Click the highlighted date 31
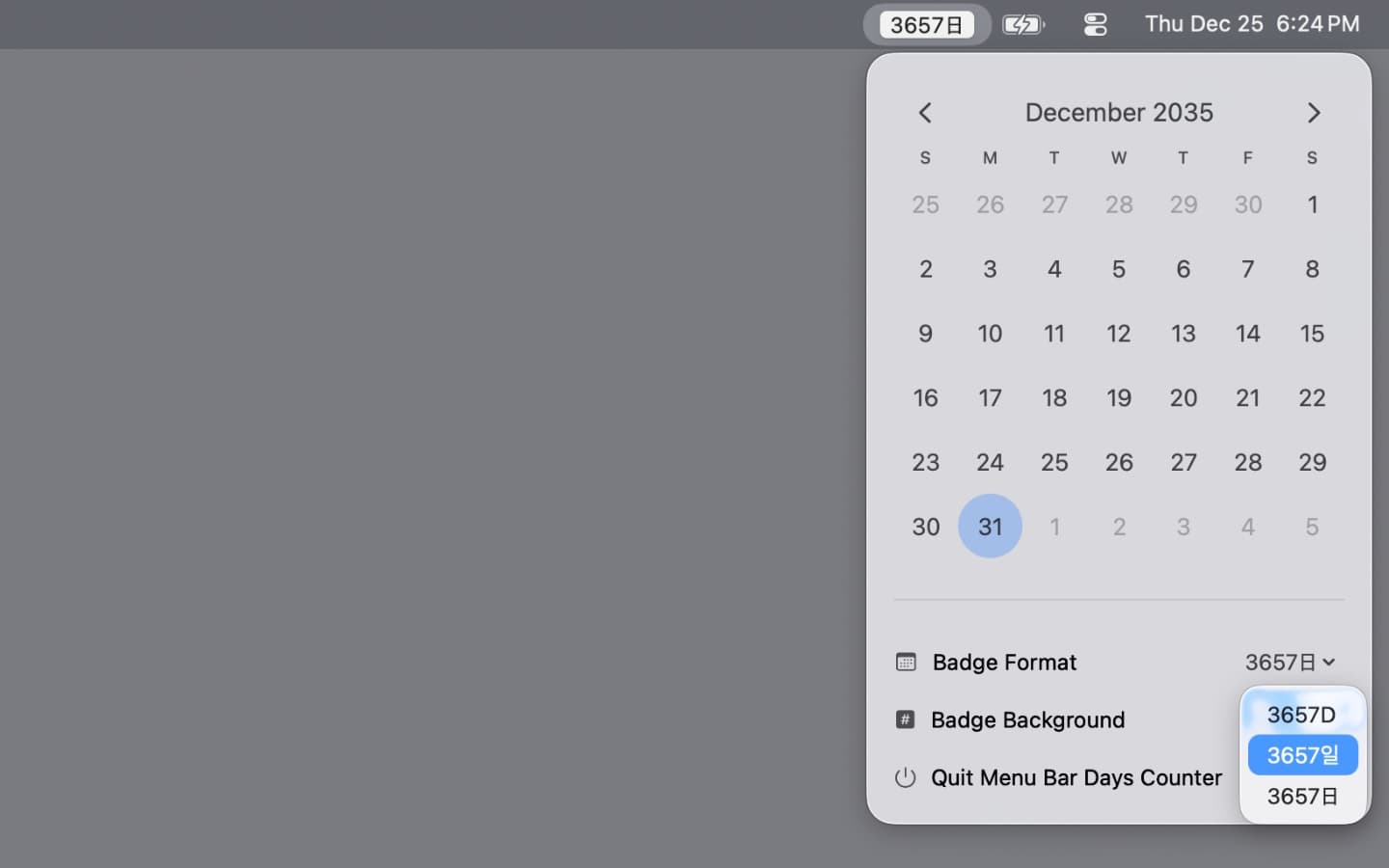 (990, 527)
